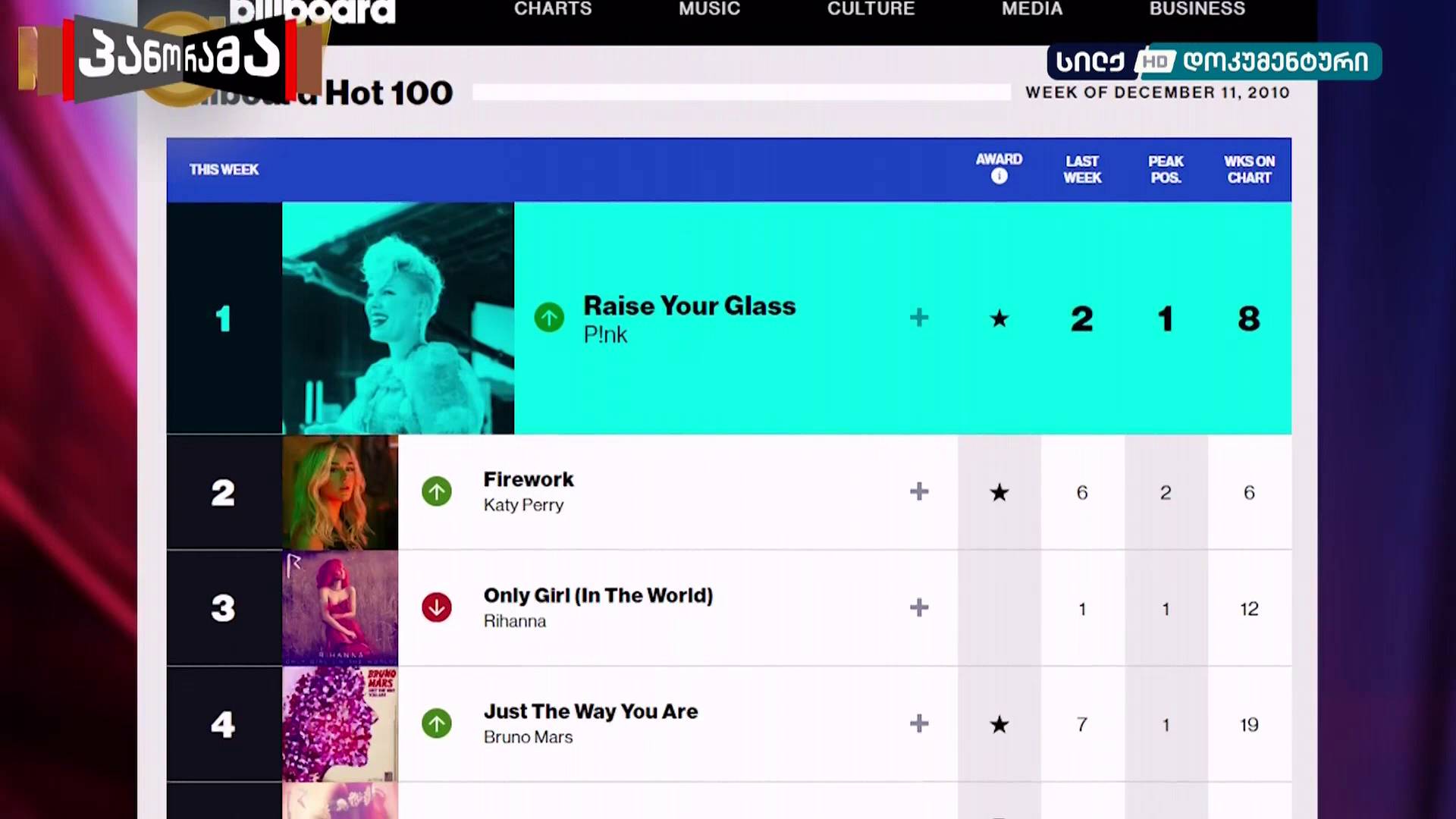Image resolution: width=1456 pixels, height=819 pixels.
Task: Click award star in Firework row
Action: 999,493
